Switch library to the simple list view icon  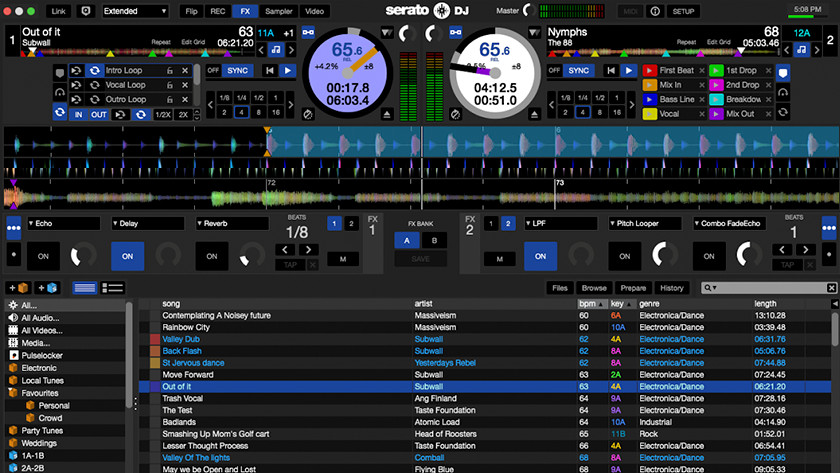coord(85,288)
